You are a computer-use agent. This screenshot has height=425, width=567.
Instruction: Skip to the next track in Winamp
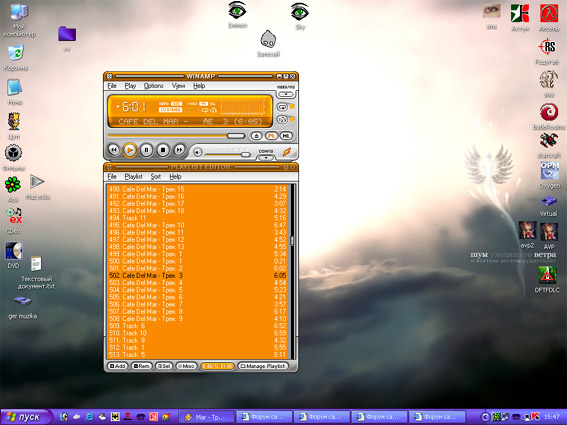pyautogui.click(x=179, y=150)
